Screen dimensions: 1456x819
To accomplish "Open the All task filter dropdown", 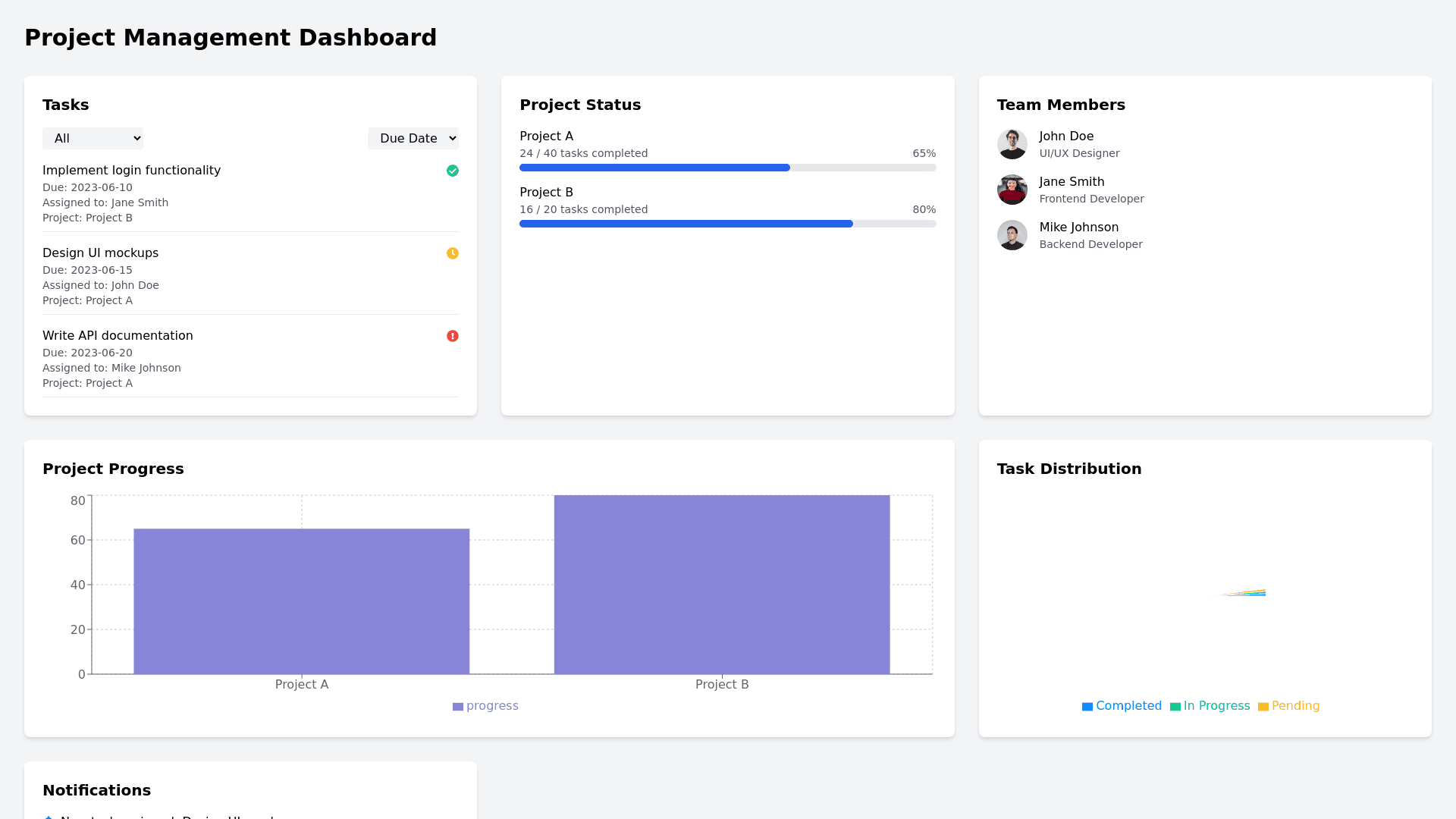I will pos(93,138).
